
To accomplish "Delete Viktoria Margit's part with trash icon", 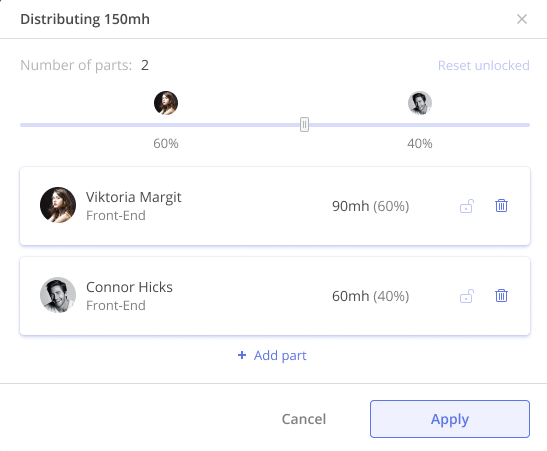I will pos(501,205).
